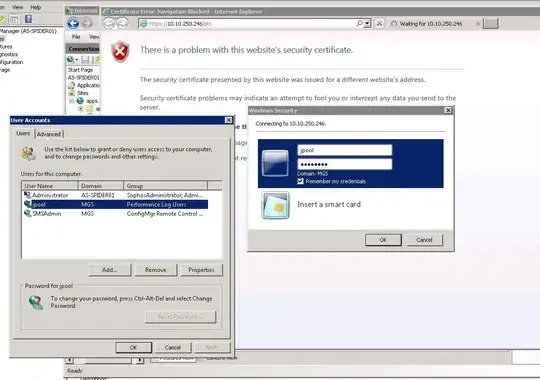Click the IIS Manager back arrow button

(x=73, y=23)
